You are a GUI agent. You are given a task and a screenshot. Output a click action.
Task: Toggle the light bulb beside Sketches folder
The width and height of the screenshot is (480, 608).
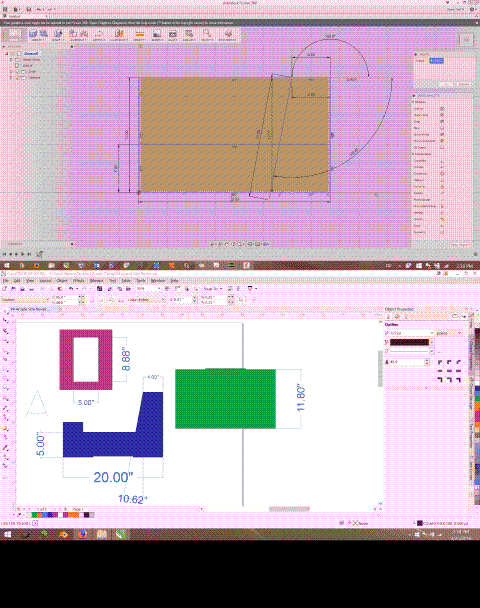pyautogui.click(x=17, y=77)
